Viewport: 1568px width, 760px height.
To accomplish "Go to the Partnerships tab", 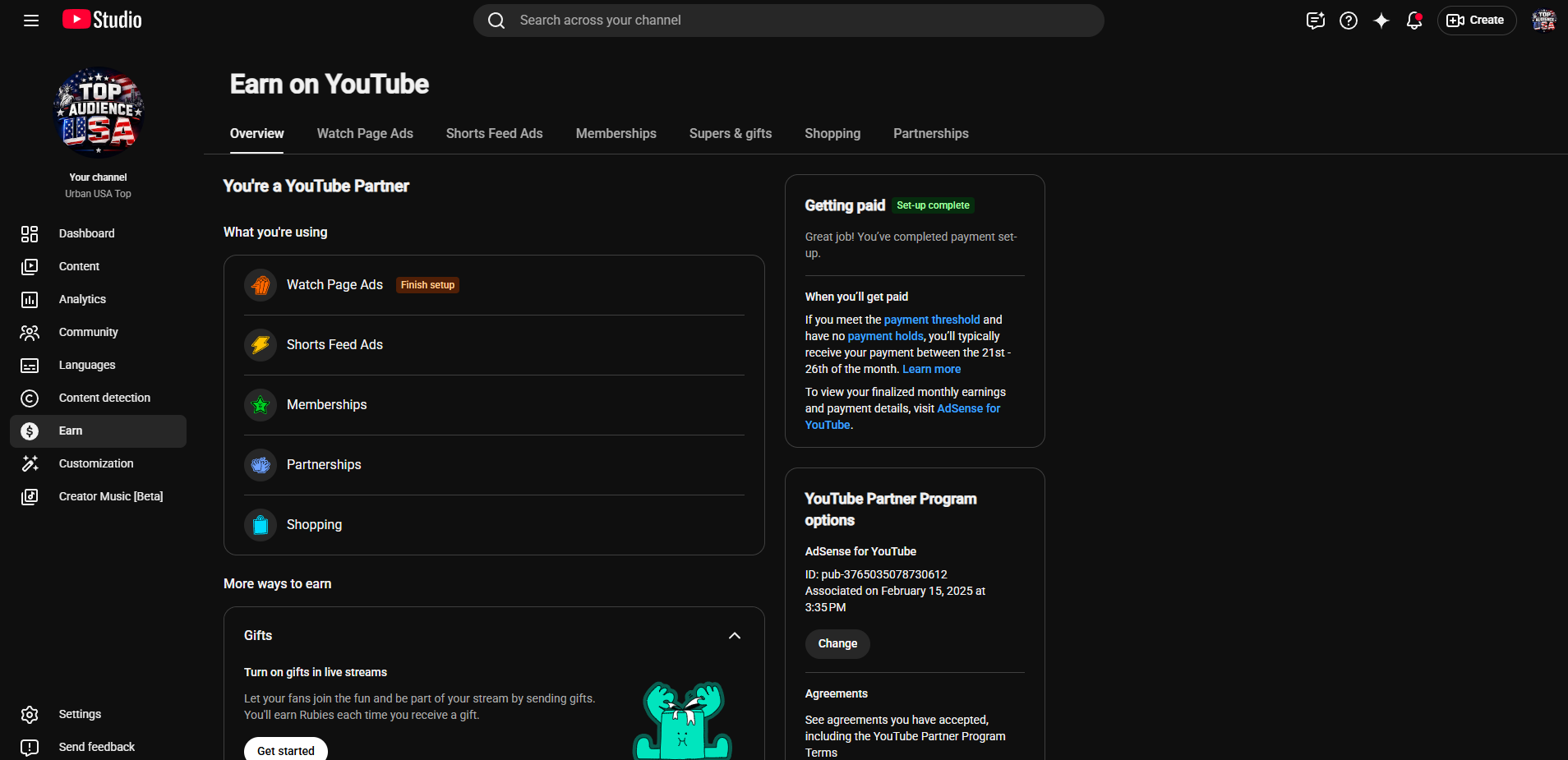I will coord(931,134).
